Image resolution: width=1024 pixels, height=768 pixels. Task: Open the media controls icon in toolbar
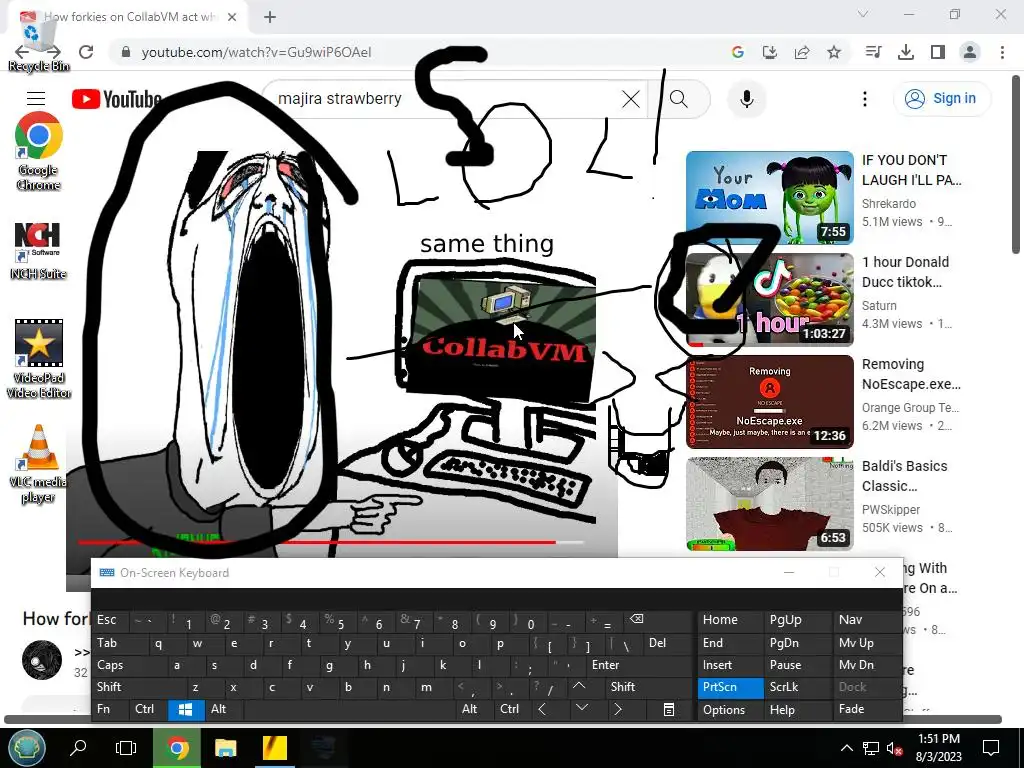coord(873,52)
